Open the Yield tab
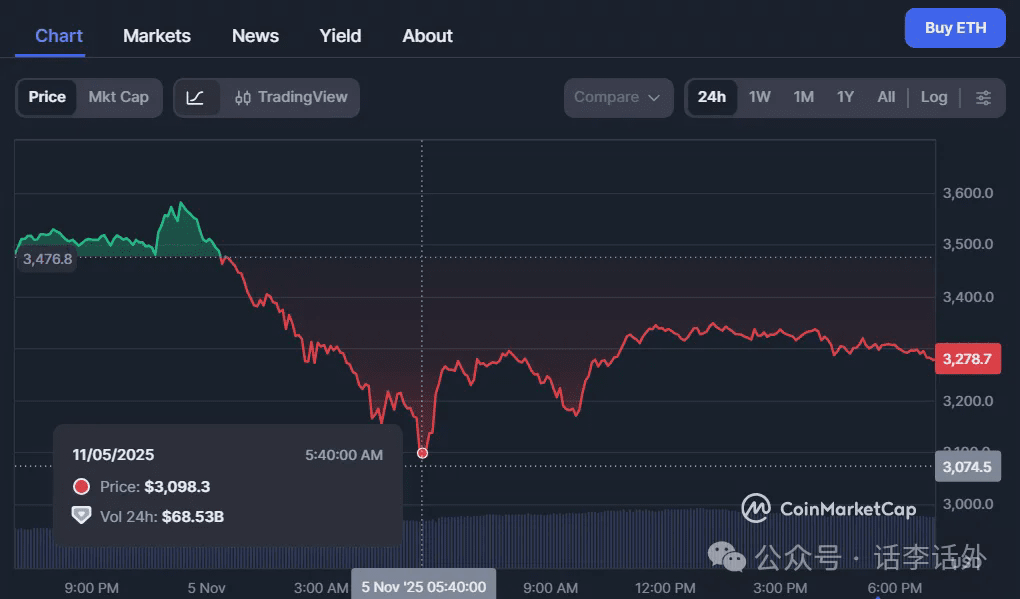This screenshot has height=599, width=1020. click(340, 36)
